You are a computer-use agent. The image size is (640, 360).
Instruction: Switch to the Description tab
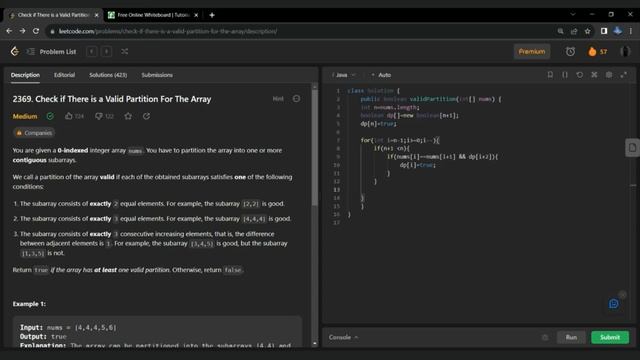[25, 75]
